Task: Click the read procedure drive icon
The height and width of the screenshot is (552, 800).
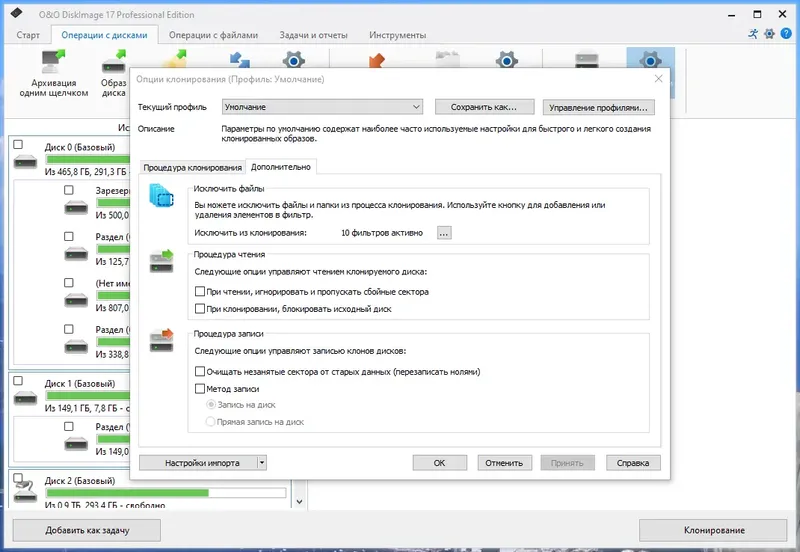Action: click(x=162, y=261)
